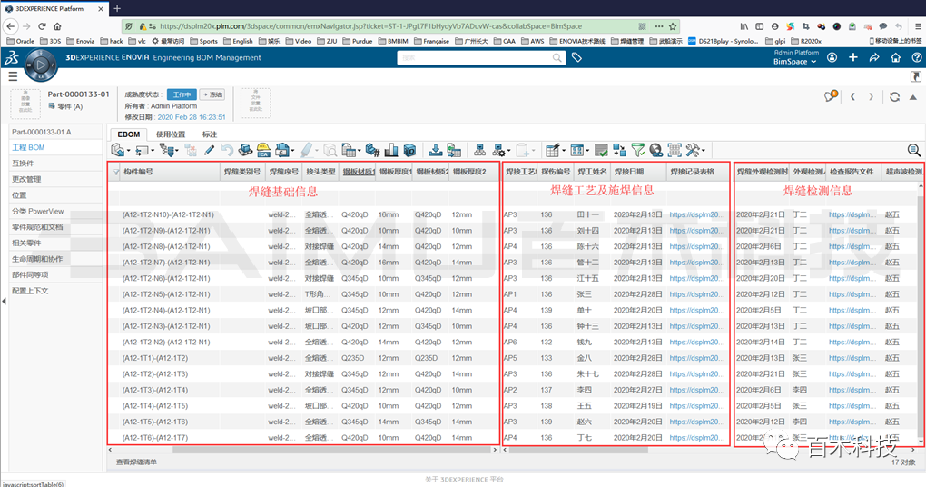927x487 pixels.
Task: Click the refresh icon at top right
Action: tap(895, 97)
